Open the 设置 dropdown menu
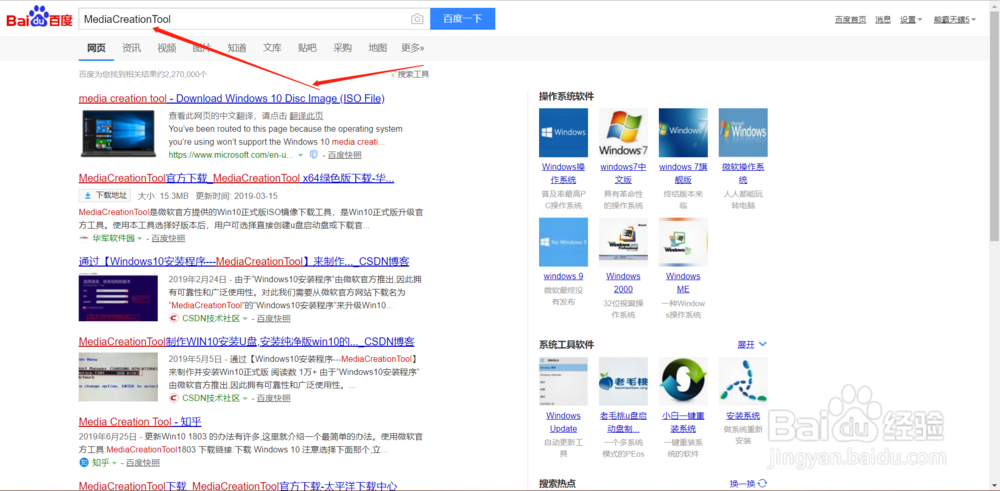Screen dimensions: 1000x491 tap(911, 20)
